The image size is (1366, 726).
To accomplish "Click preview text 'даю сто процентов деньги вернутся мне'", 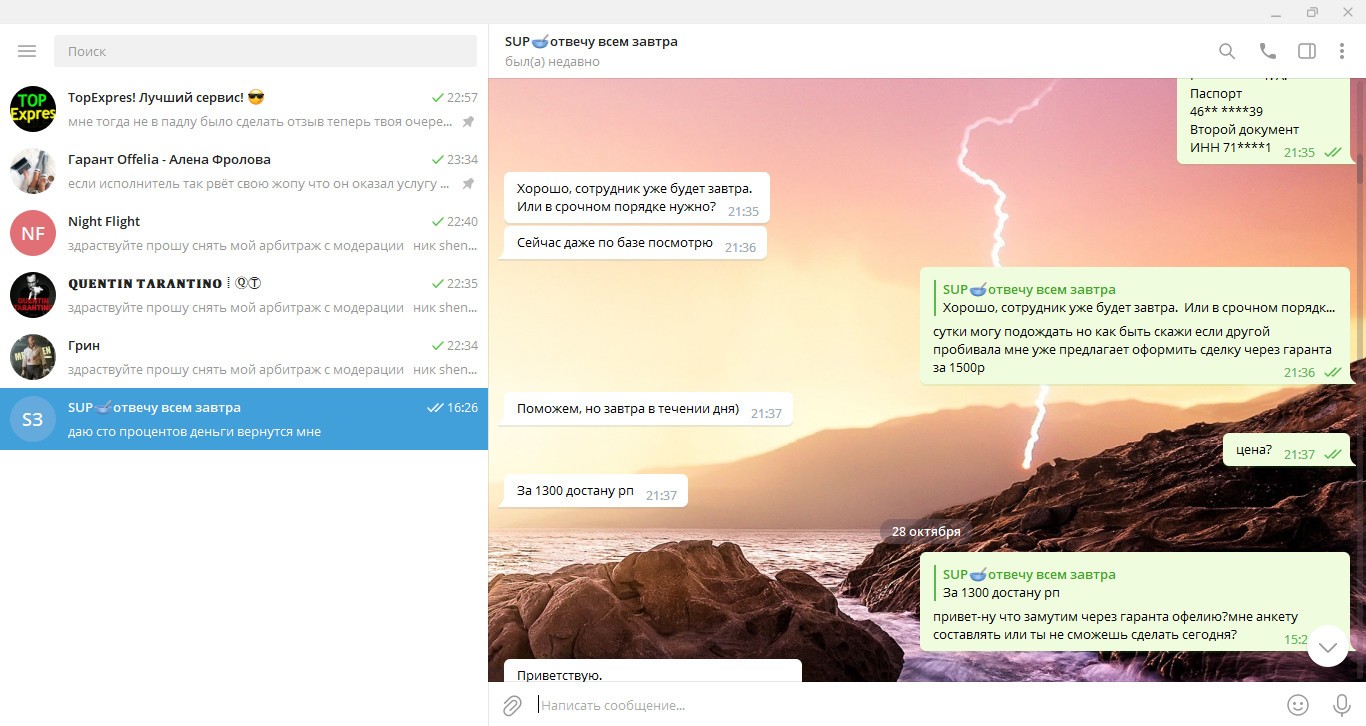I will [194, 432].
